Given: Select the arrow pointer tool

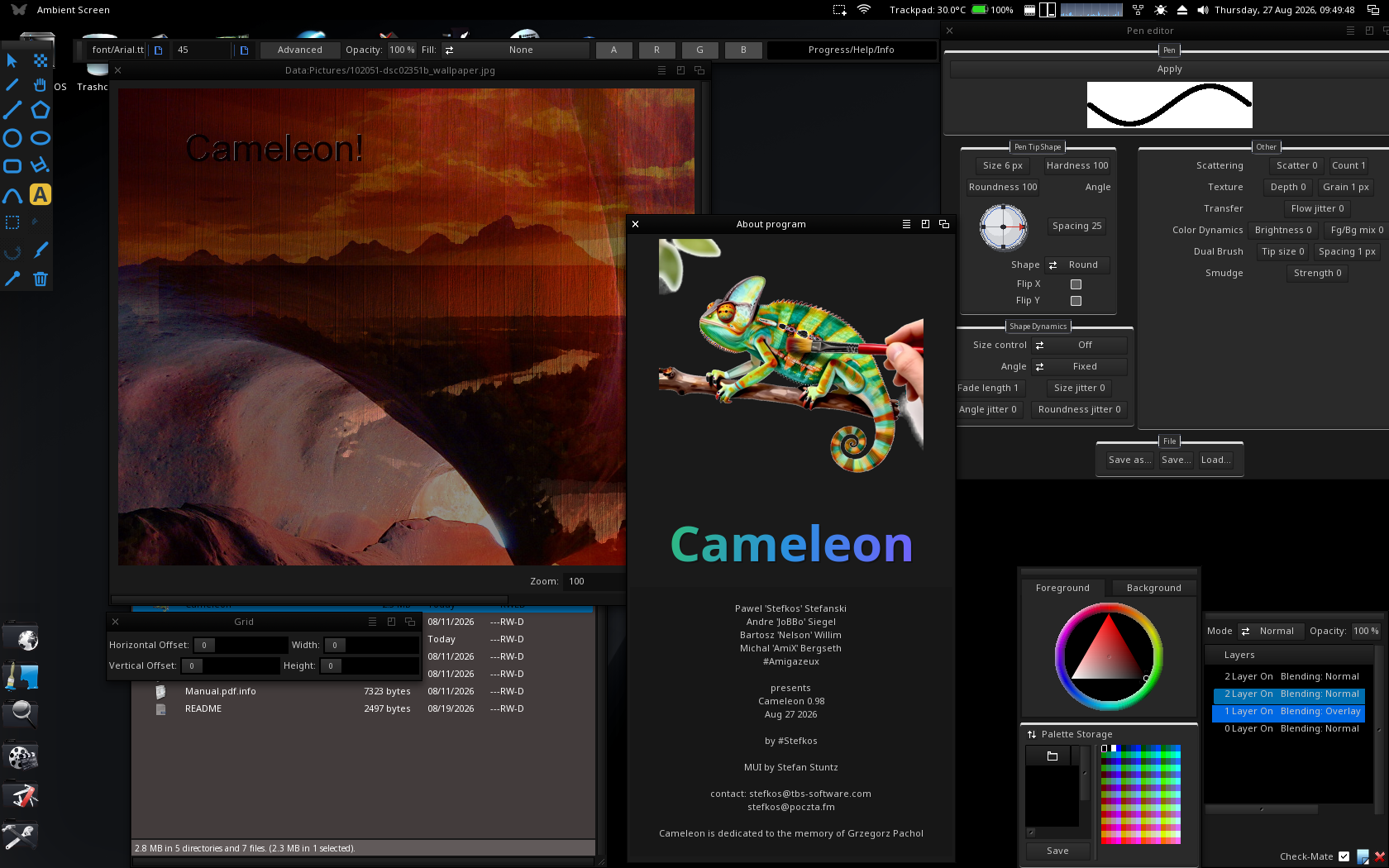Looking at the screenshot, I should (12, 60).
